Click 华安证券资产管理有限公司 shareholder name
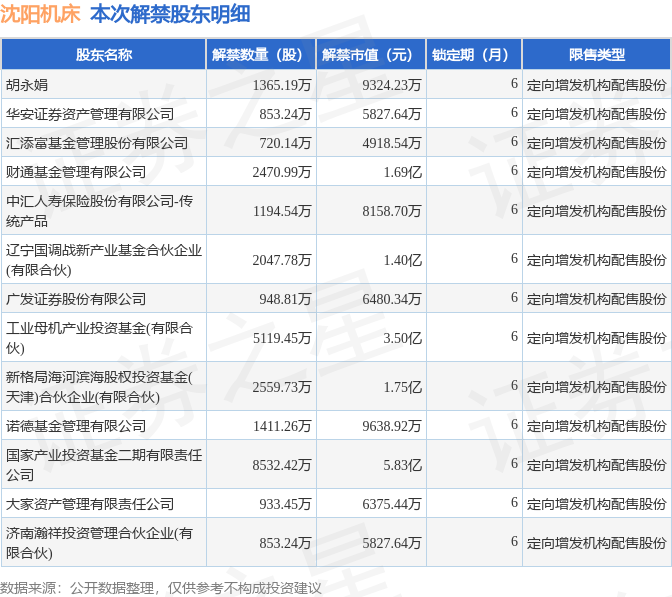This screenshot has height=597, width=672. [90, 114]
